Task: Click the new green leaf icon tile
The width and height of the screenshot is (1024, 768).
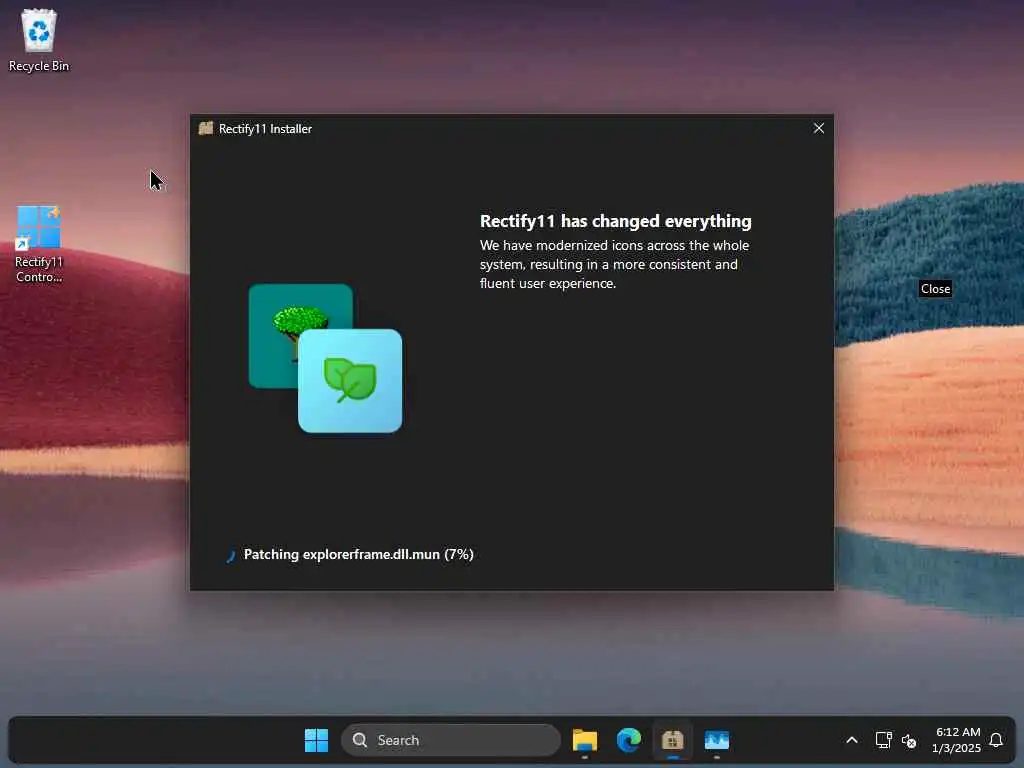Action: pyautogui.click(x=350, y=381)
